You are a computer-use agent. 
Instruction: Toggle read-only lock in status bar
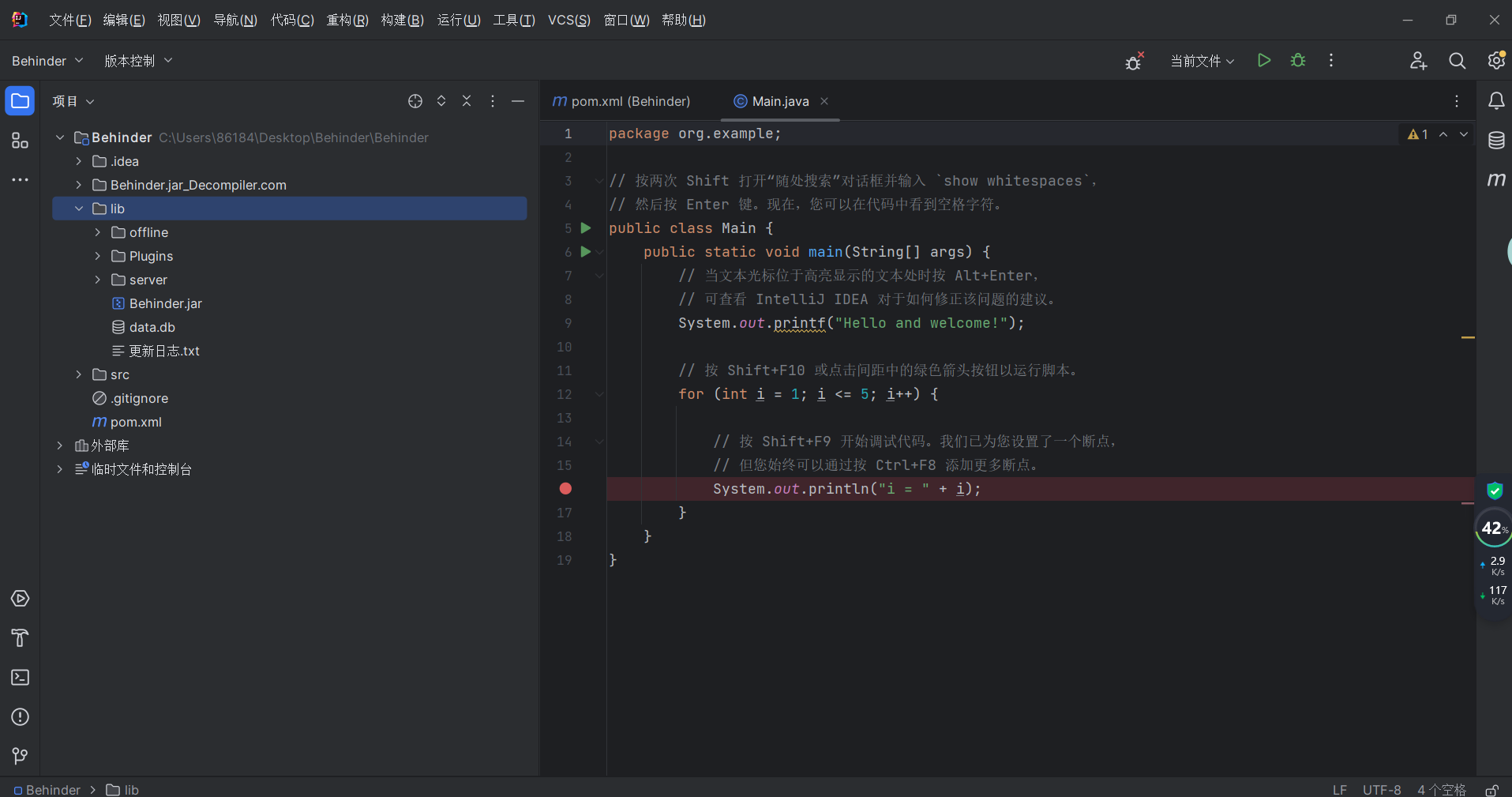pyautogui.click(x=1491, y=790)
